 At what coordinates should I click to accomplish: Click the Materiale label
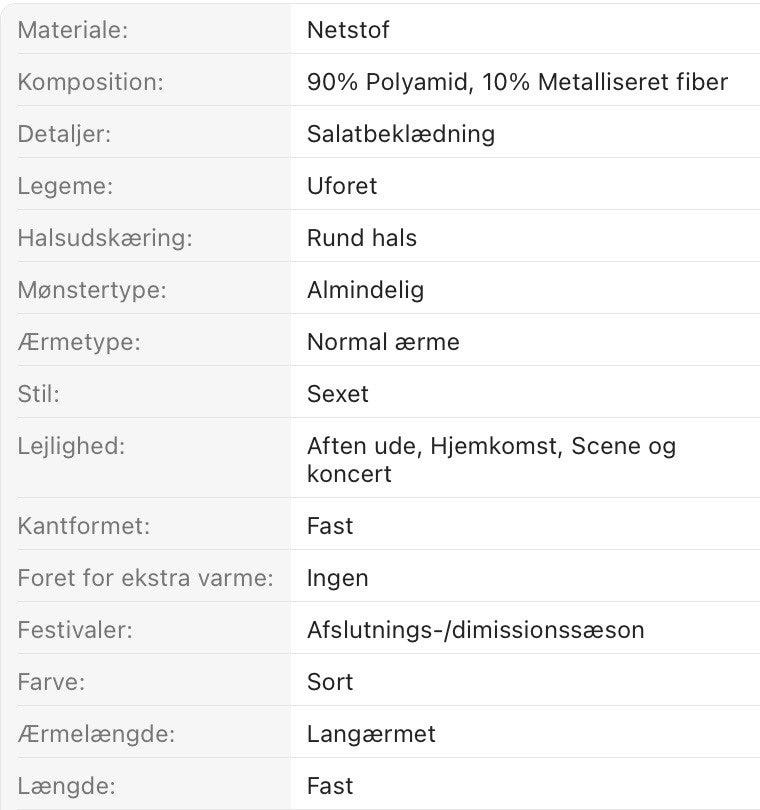click(73, 30)
